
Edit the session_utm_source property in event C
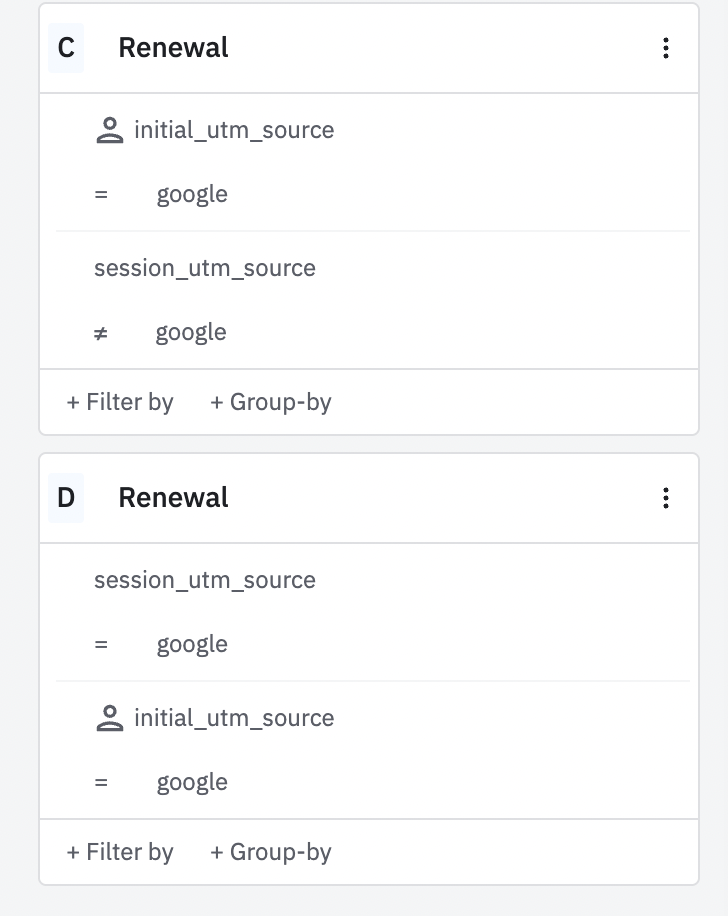click(x=205, y=268)
